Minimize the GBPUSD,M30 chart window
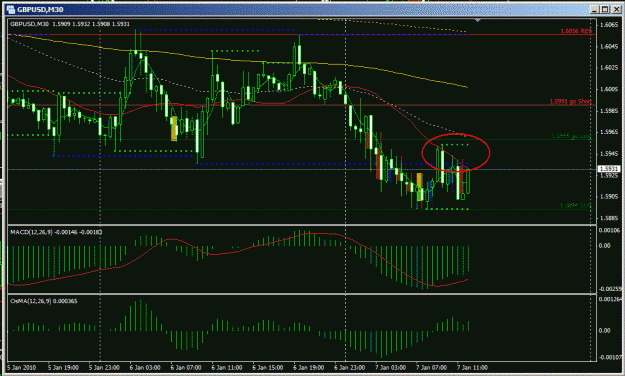Viewport: 625px width, 376px height. click(x=594, y=9)
